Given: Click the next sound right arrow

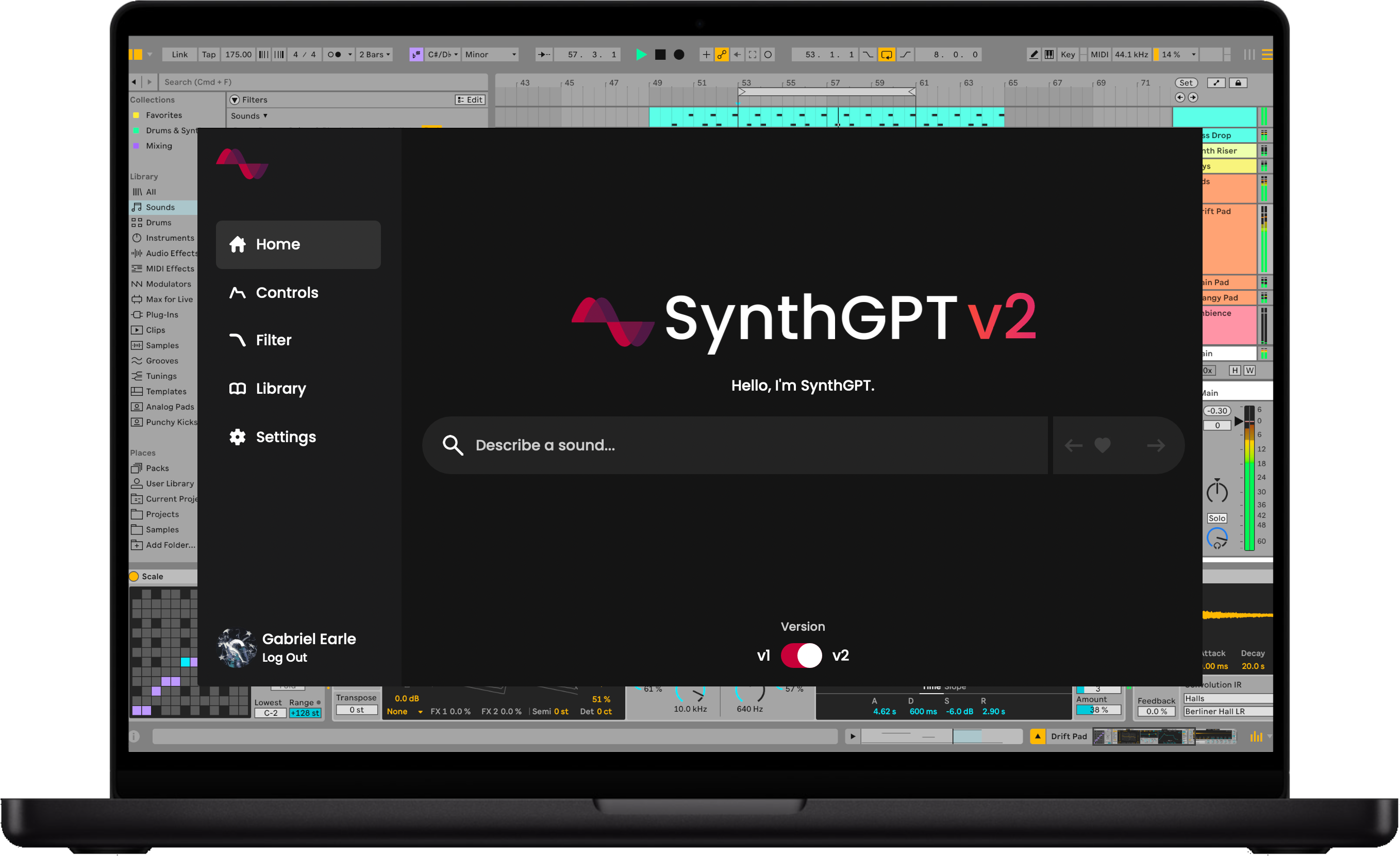Looking at the screenshot, I should click(x=1155, y=446).
